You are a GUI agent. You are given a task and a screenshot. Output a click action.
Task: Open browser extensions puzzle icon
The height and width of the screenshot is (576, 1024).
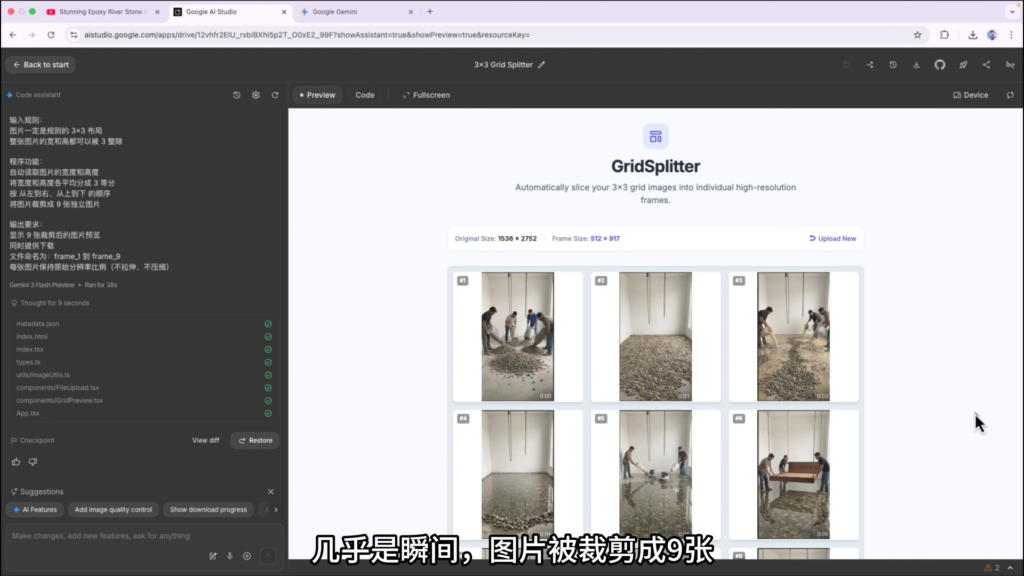[x=944, y=35]
